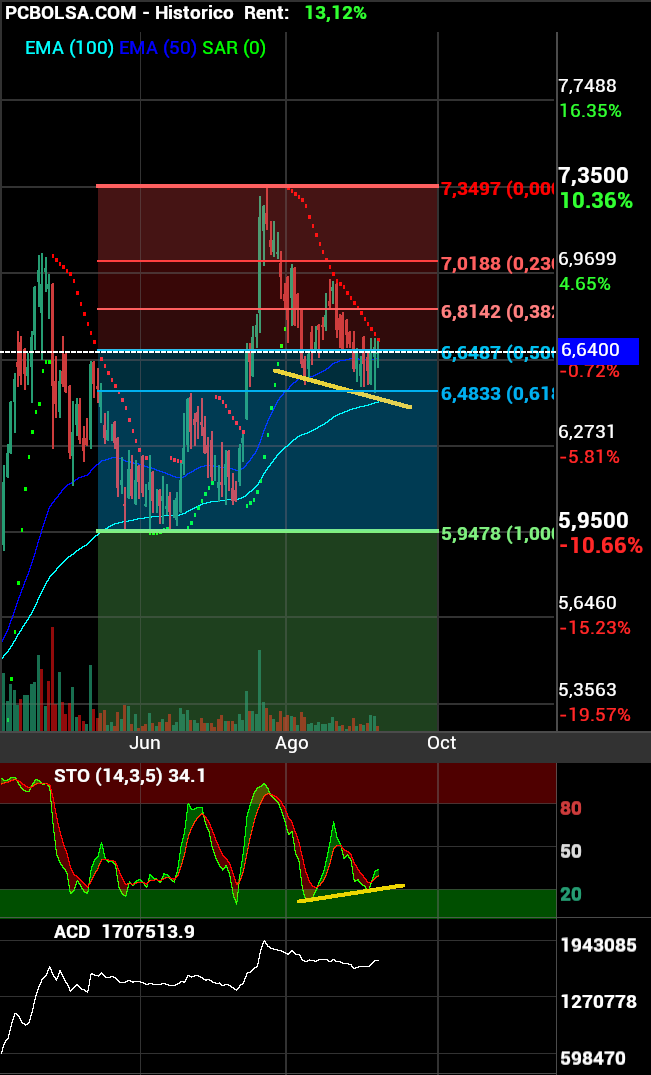The image size is (651, 1075).
Task: Click the 7,3500 price axis label
Action: tap(593, 176)
